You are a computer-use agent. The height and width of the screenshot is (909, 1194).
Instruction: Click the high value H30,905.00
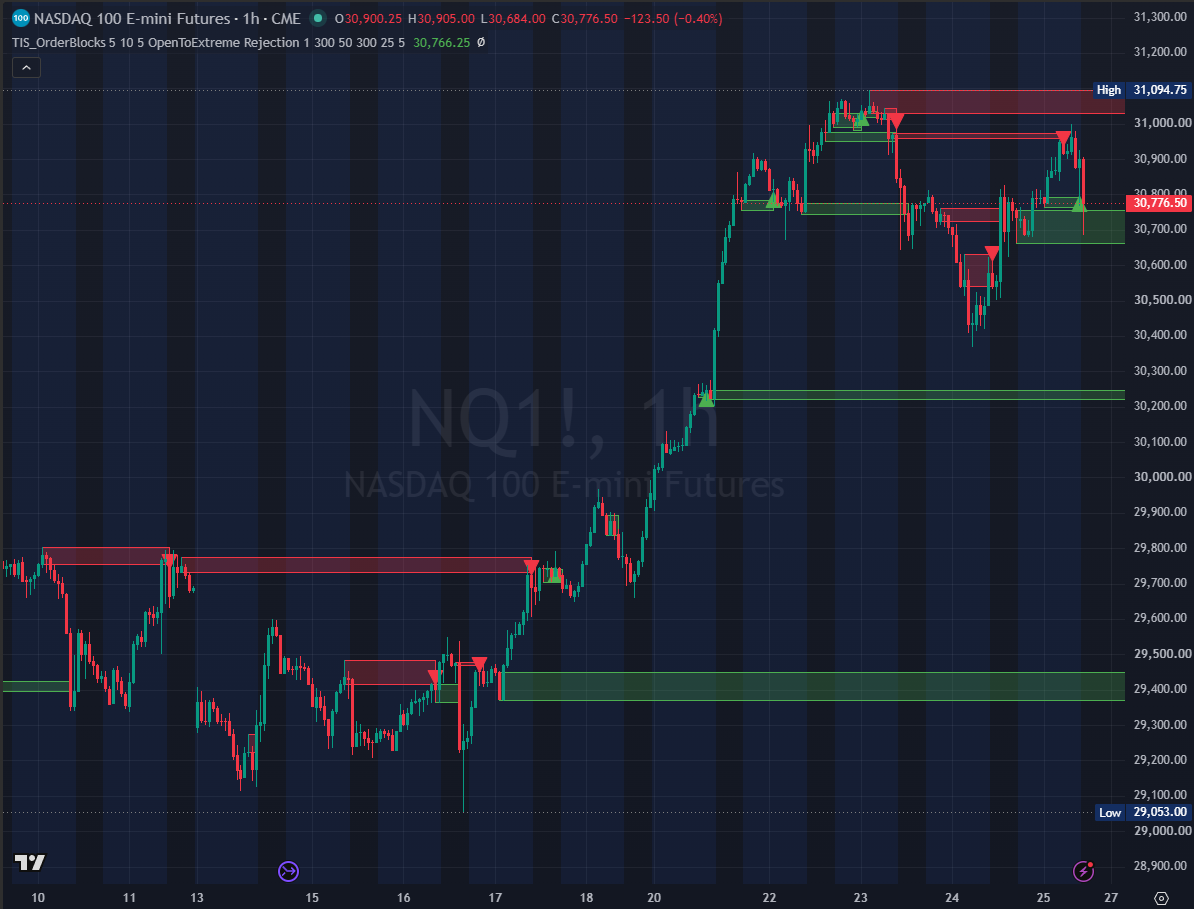tap(441, 18)
